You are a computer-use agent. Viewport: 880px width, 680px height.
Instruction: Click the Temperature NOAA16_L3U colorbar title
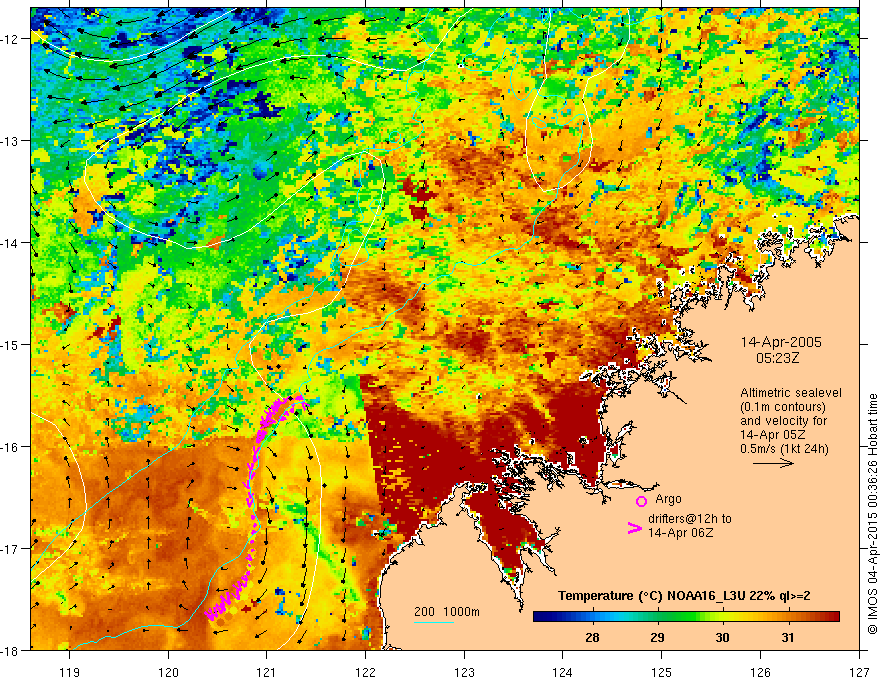tap(684, 596)
